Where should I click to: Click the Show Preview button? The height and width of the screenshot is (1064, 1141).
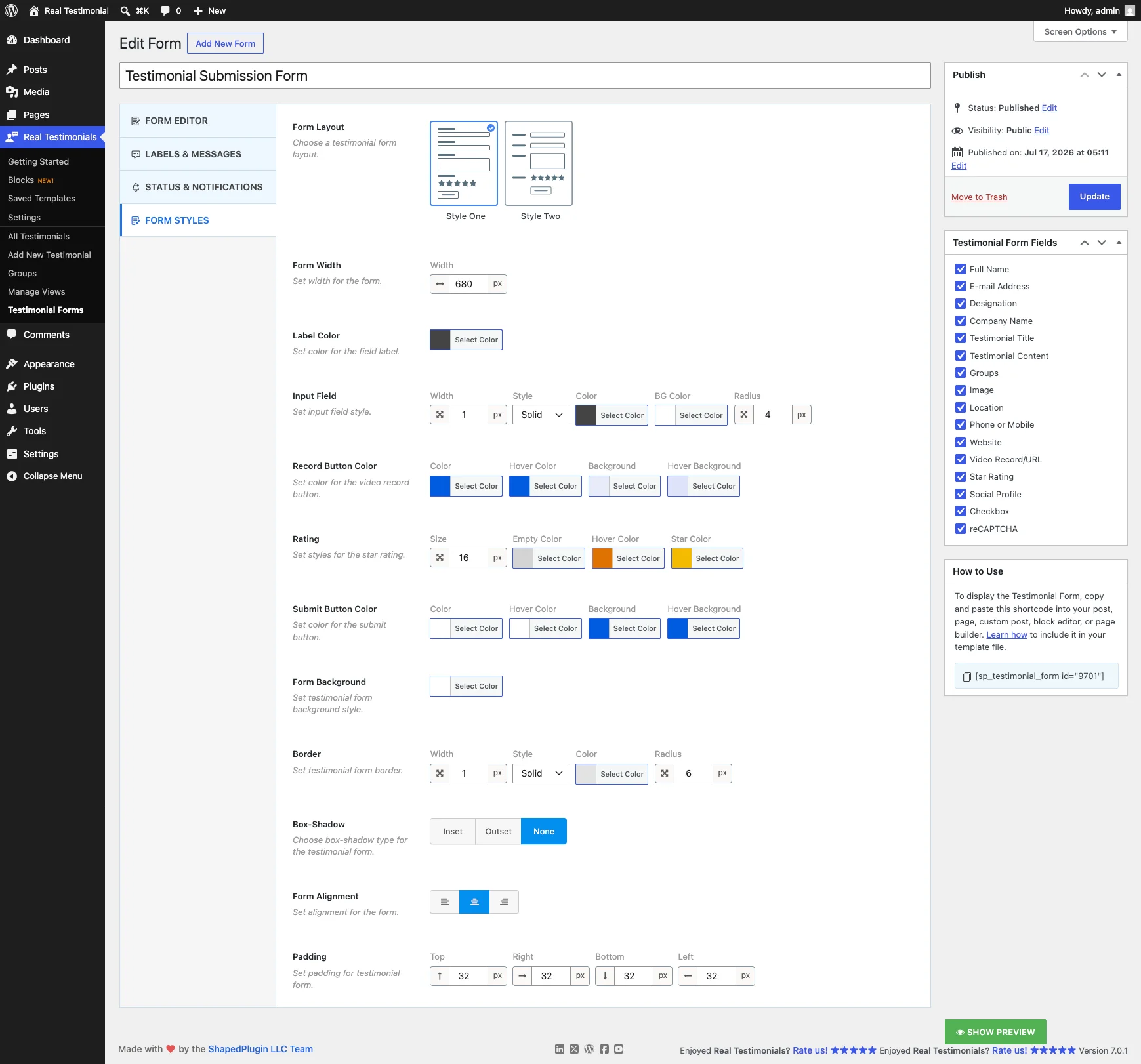tap(995, 1032)
